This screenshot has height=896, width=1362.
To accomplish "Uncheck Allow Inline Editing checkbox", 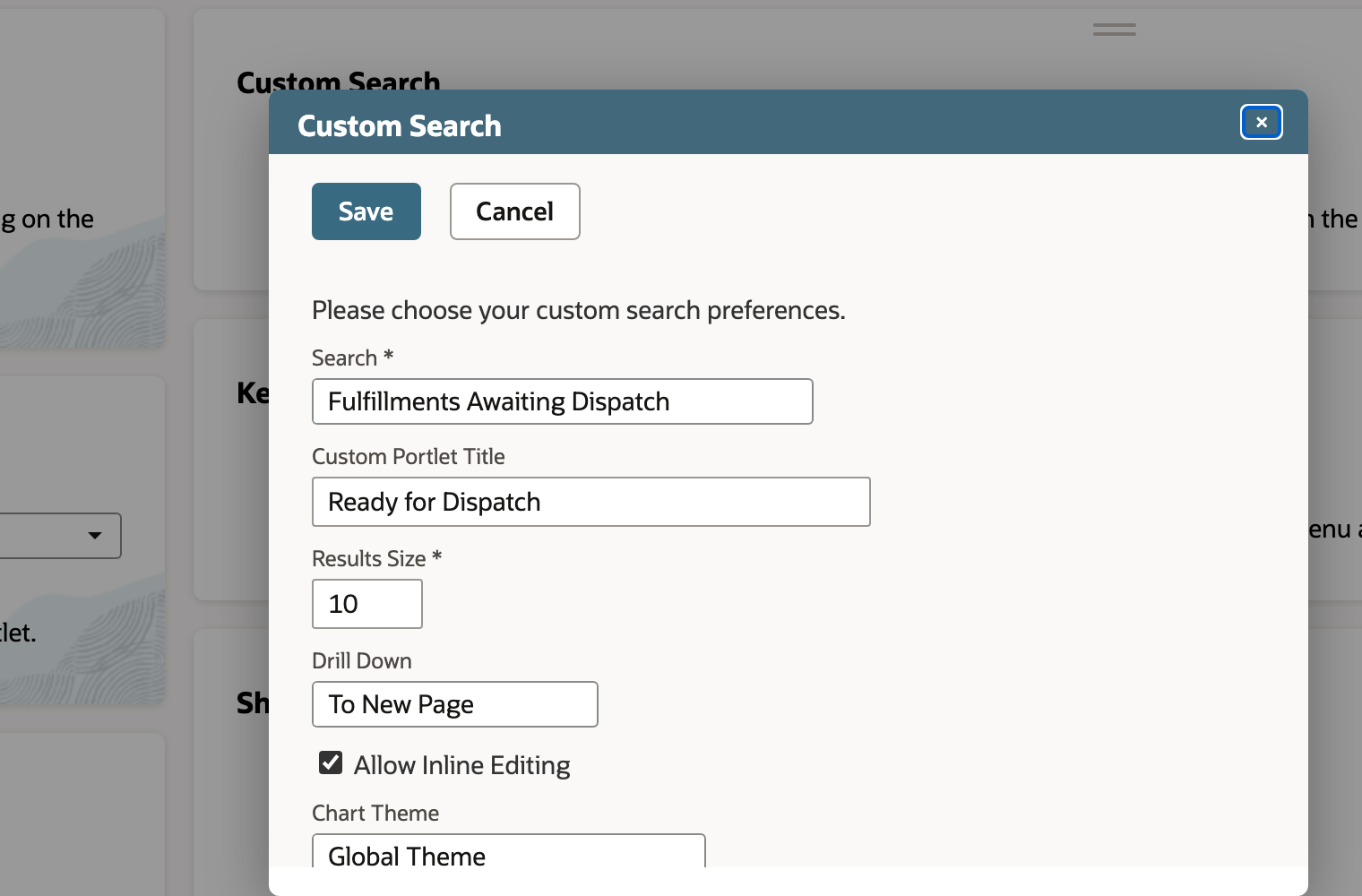I will tap(331, 762).
